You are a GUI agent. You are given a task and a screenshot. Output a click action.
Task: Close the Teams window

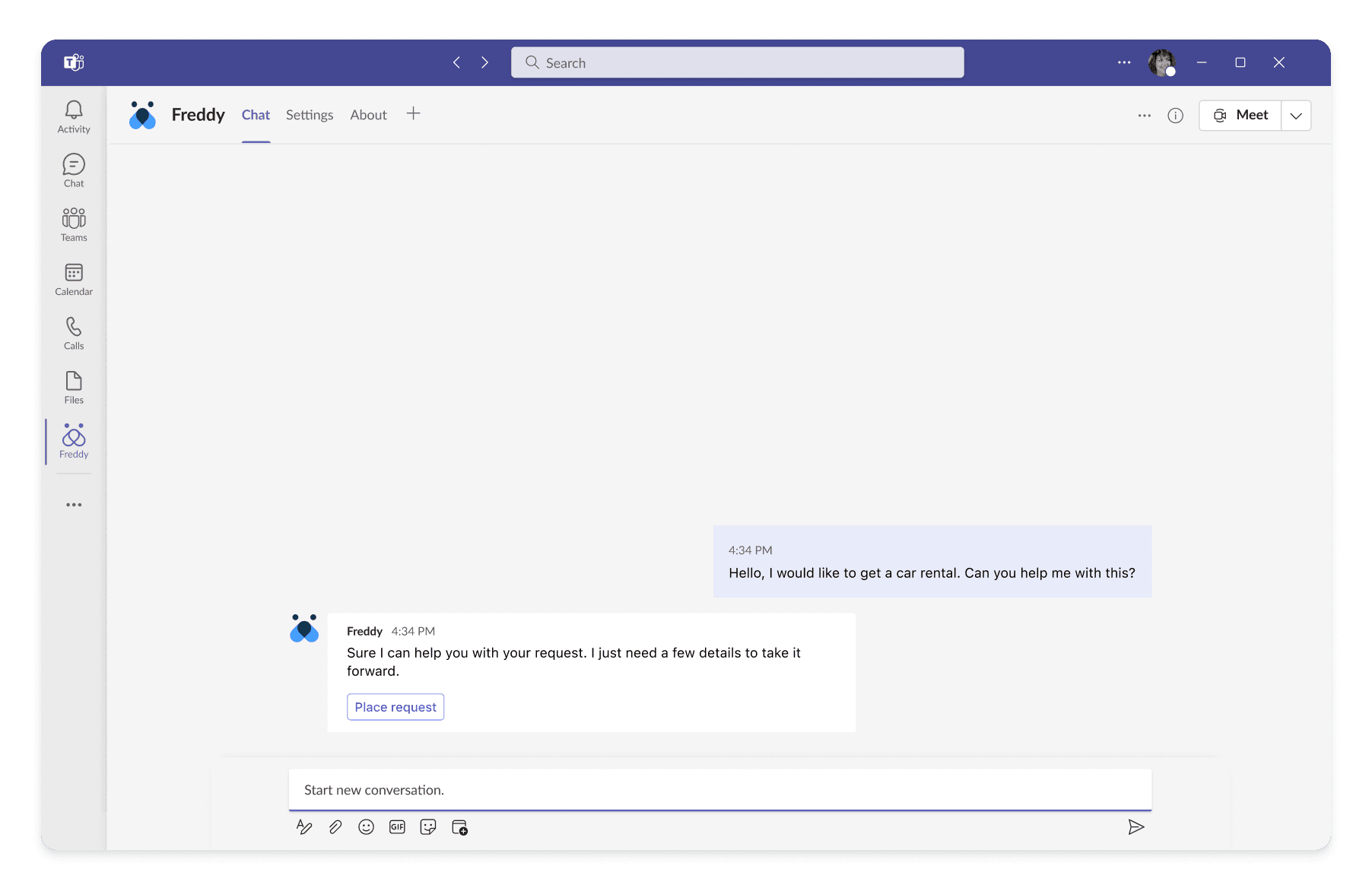click(x=1279, y=62)
